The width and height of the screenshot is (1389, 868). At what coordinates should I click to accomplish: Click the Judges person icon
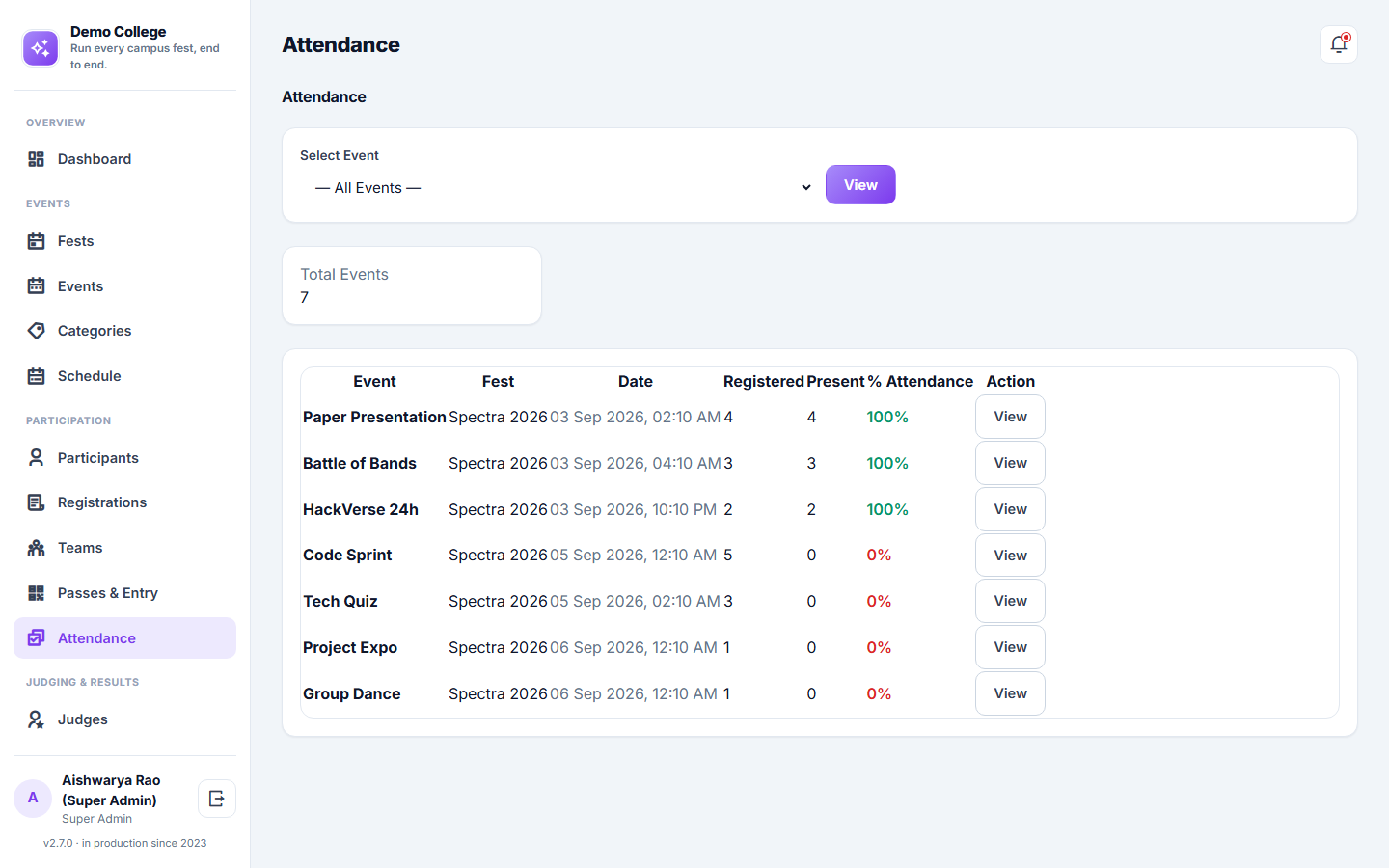pyautogui.click(x=37, y=719)
